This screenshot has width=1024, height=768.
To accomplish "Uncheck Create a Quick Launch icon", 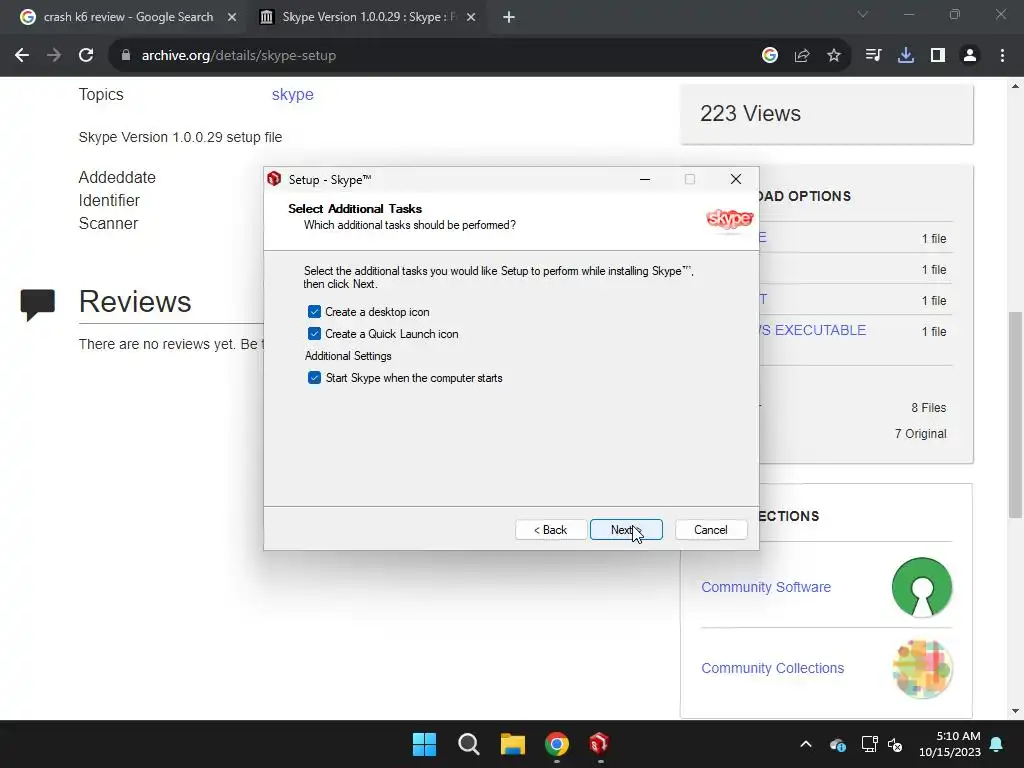I will (x=314, y=334).
